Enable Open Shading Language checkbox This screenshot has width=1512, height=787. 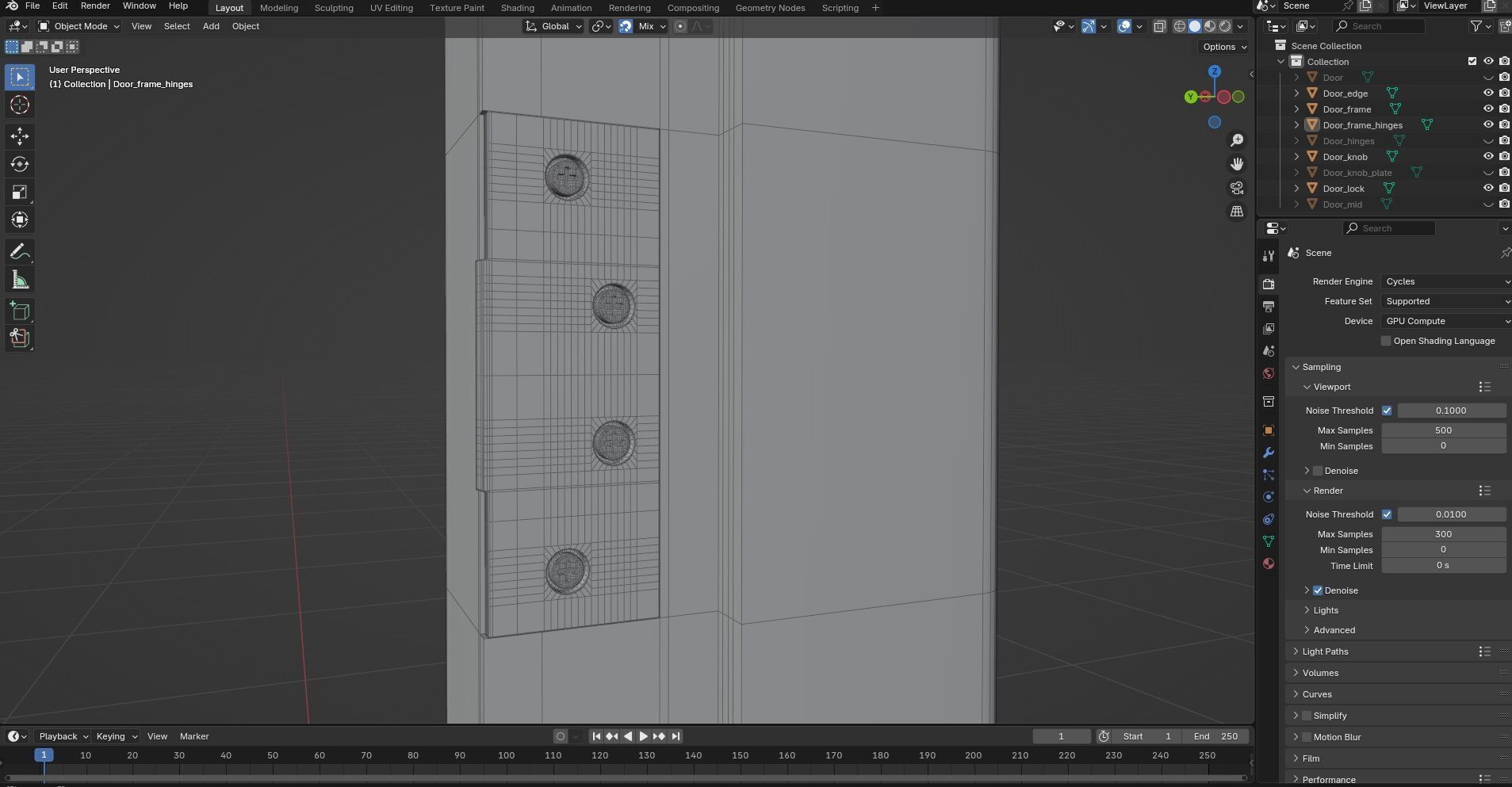[1386, 341]
